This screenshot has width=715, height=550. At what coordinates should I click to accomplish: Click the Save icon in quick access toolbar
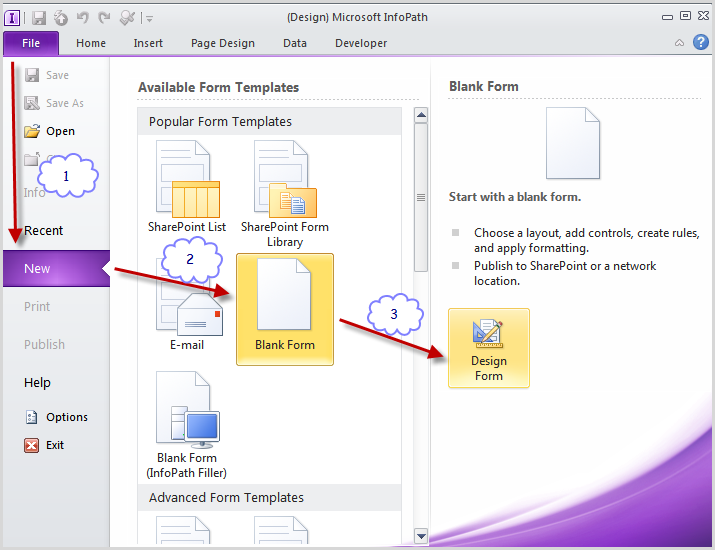point(39,18)
